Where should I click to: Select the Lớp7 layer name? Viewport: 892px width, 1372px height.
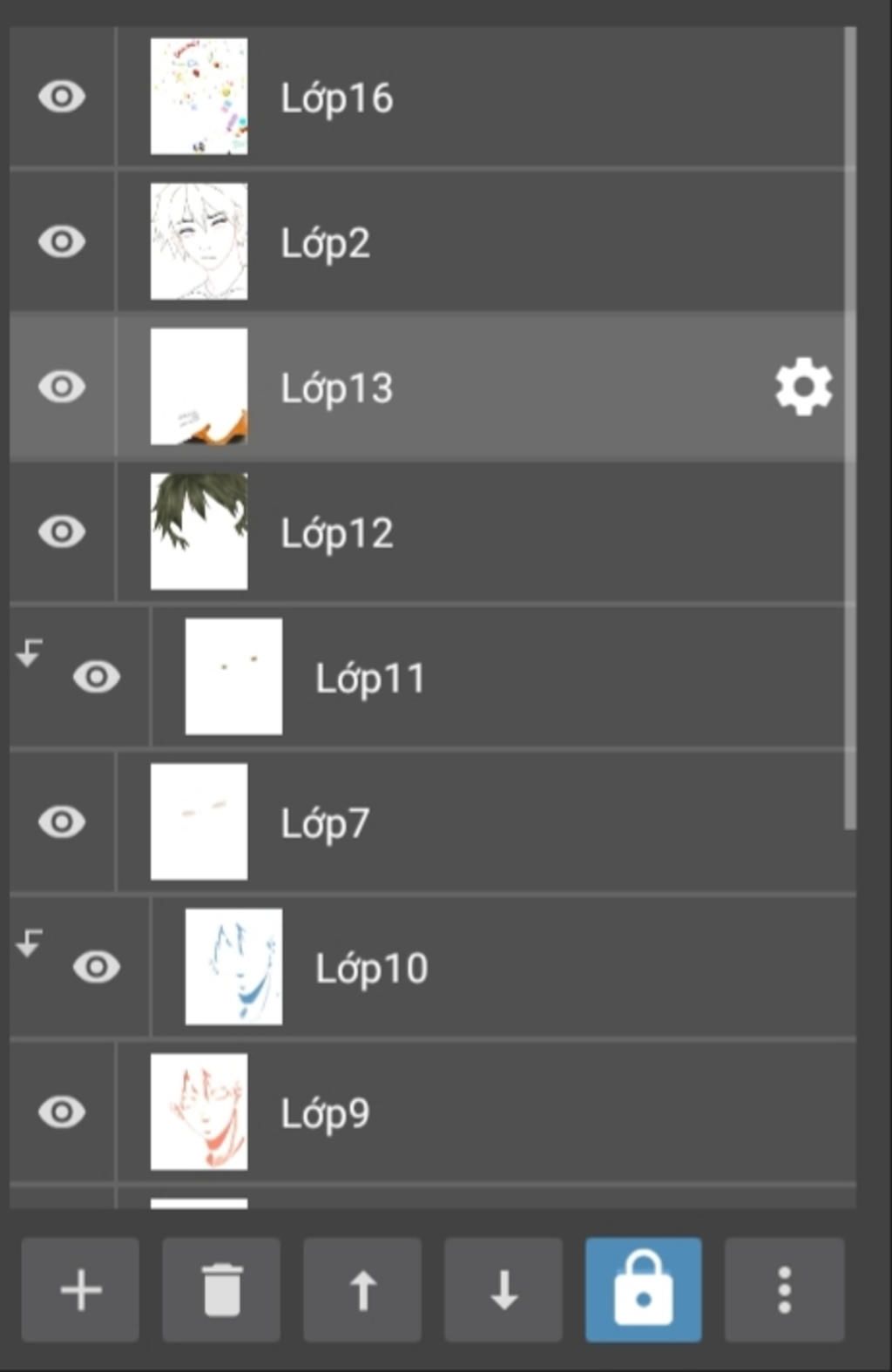click(325, 823)
